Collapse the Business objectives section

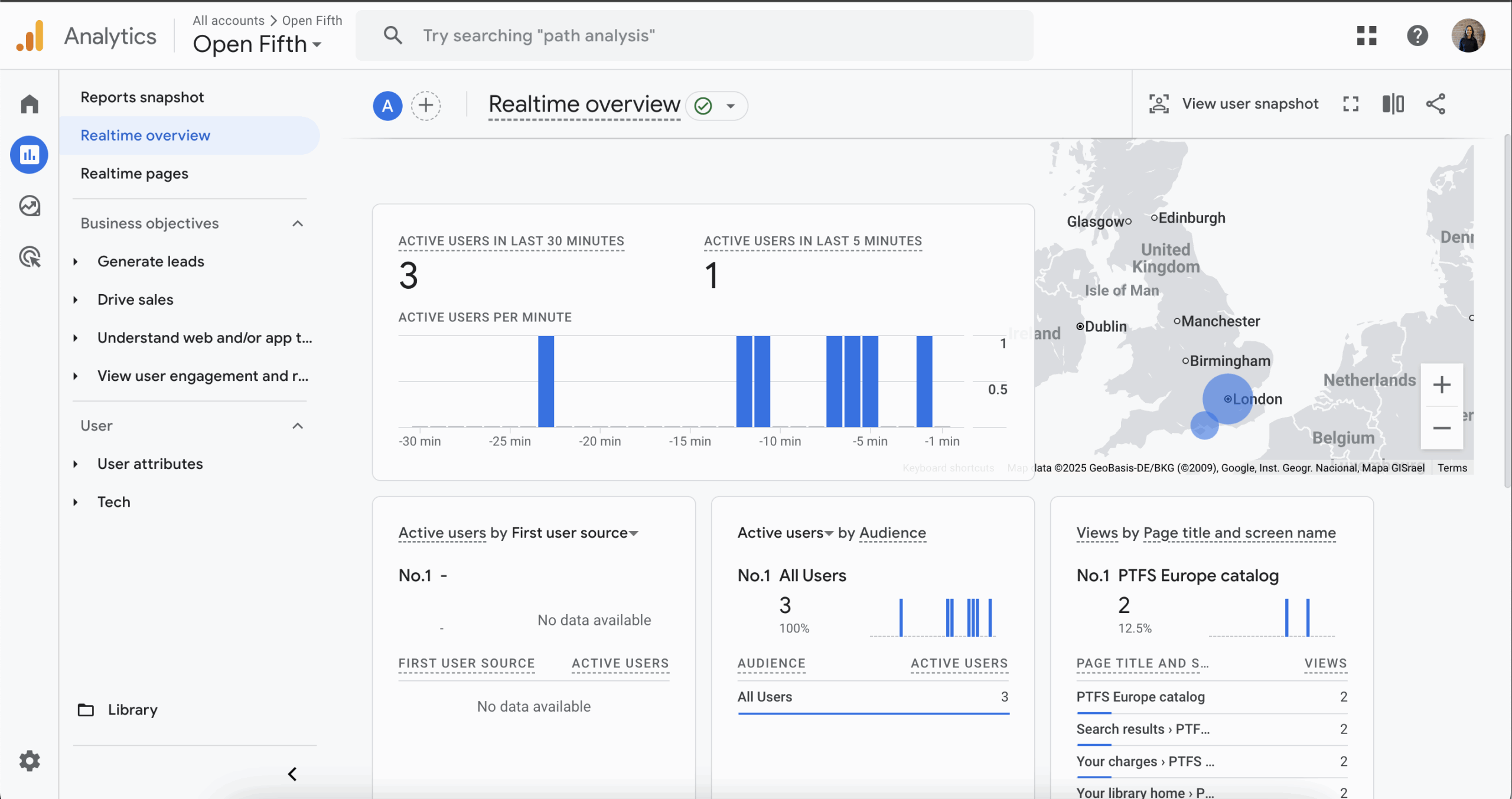[298, 223]
